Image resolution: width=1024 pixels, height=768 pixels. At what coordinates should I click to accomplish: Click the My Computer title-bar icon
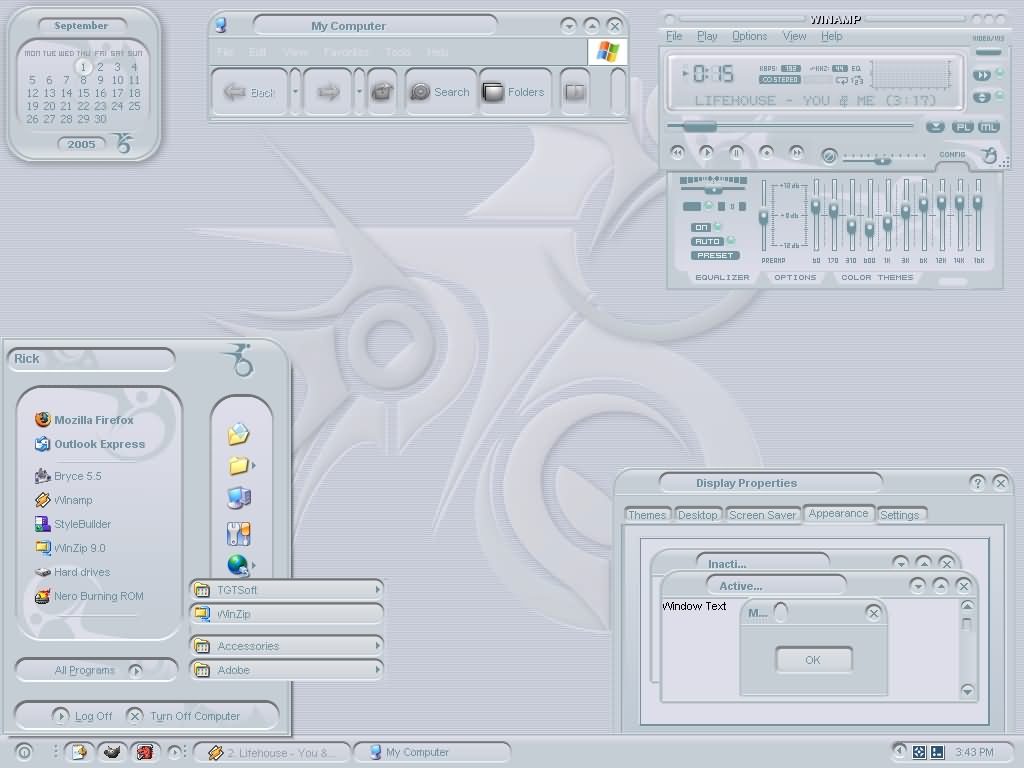pyautogui.click(x=221, y=25)
